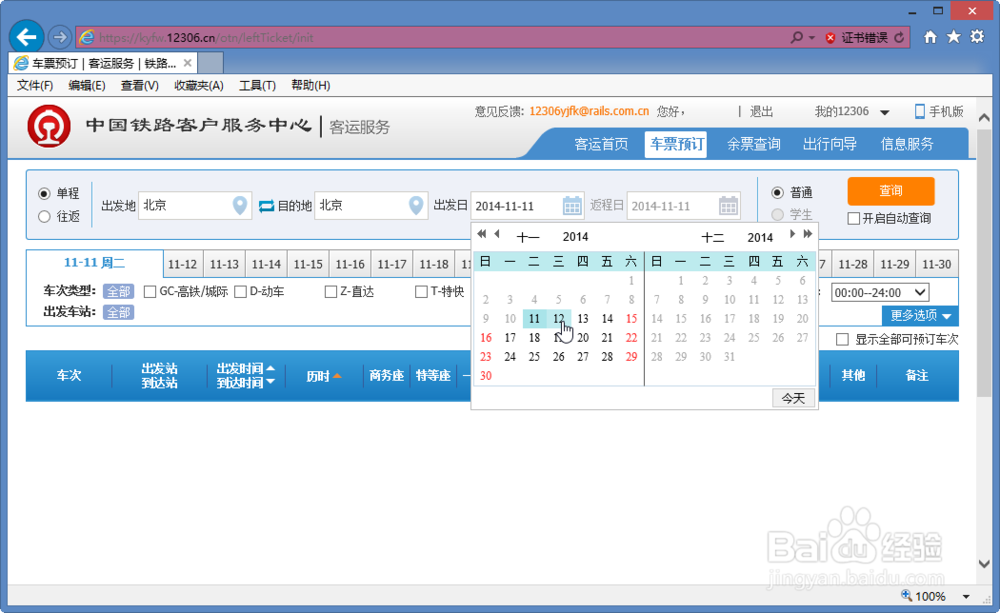Click the 今天 today button in calendar
Image resolution: width=1000 pixels, height=613 pixels.
[x=793, y=398]
